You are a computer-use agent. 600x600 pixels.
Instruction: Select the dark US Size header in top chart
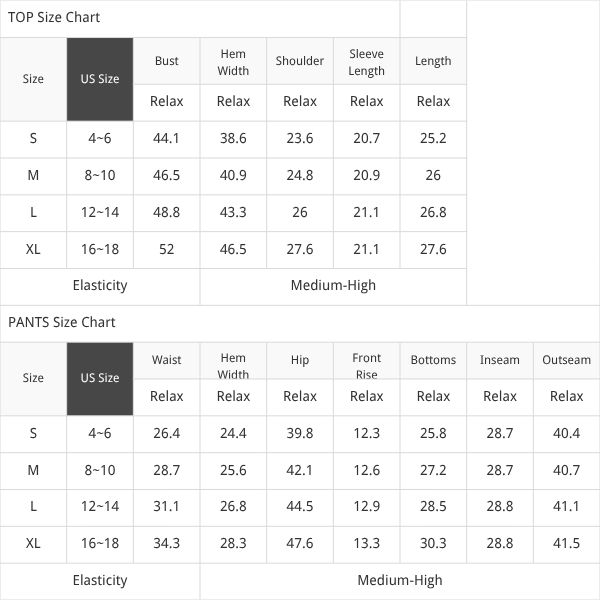coord(100,79)
